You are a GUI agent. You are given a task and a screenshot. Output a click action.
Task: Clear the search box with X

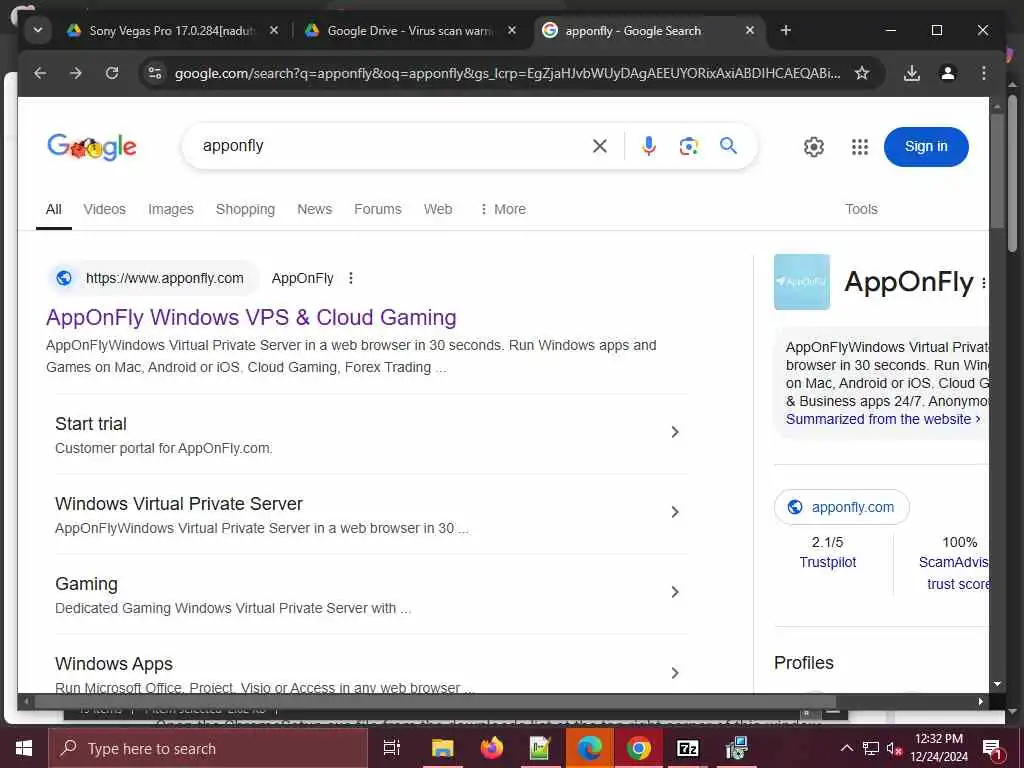click(600, 146)
